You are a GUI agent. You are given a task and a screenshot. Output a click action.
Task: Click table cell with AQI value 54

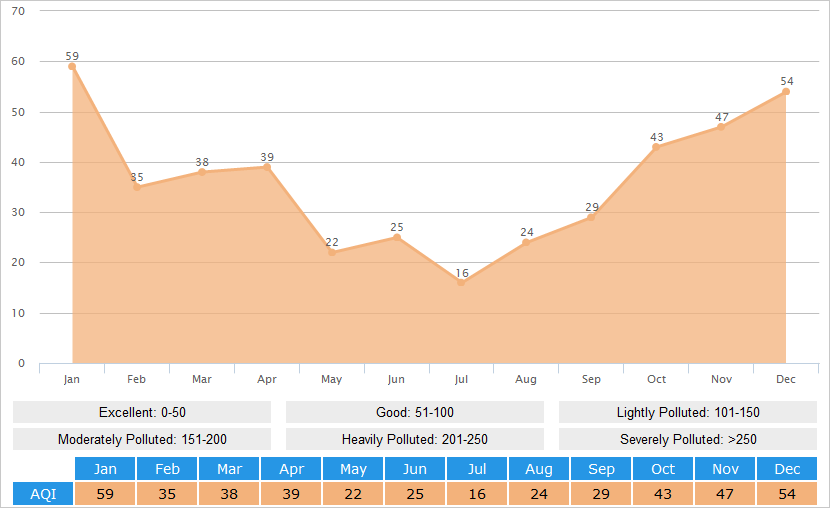787,494
